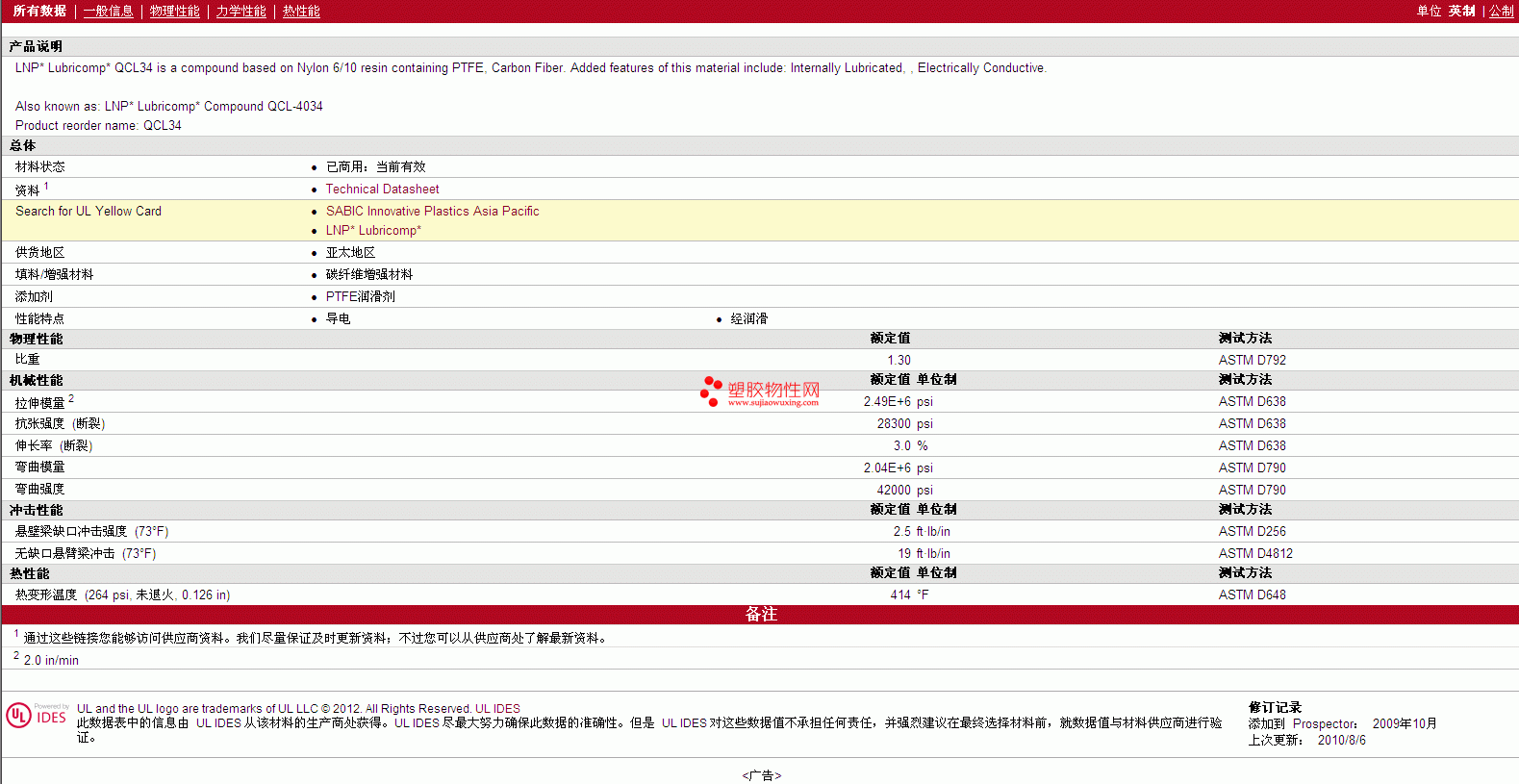
Task: Click the Search for UL Yellow Card label
Action: (x=89, y=212)
